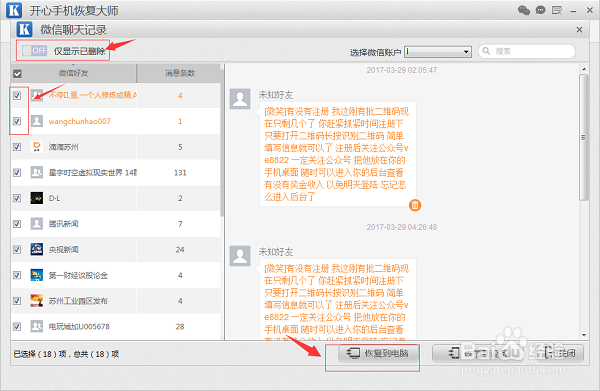Uncheck the 苏州工业园区发布 checkbox
Image resolution: width=600 pixels, height=391 pixels.
click(x=17, y=301)
